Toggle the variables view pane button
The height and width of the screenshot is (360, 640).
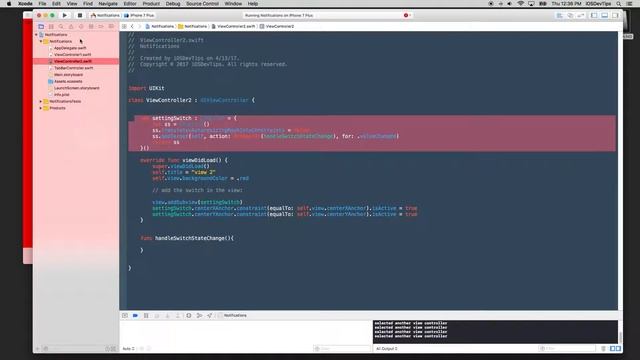tap(612, 349)
